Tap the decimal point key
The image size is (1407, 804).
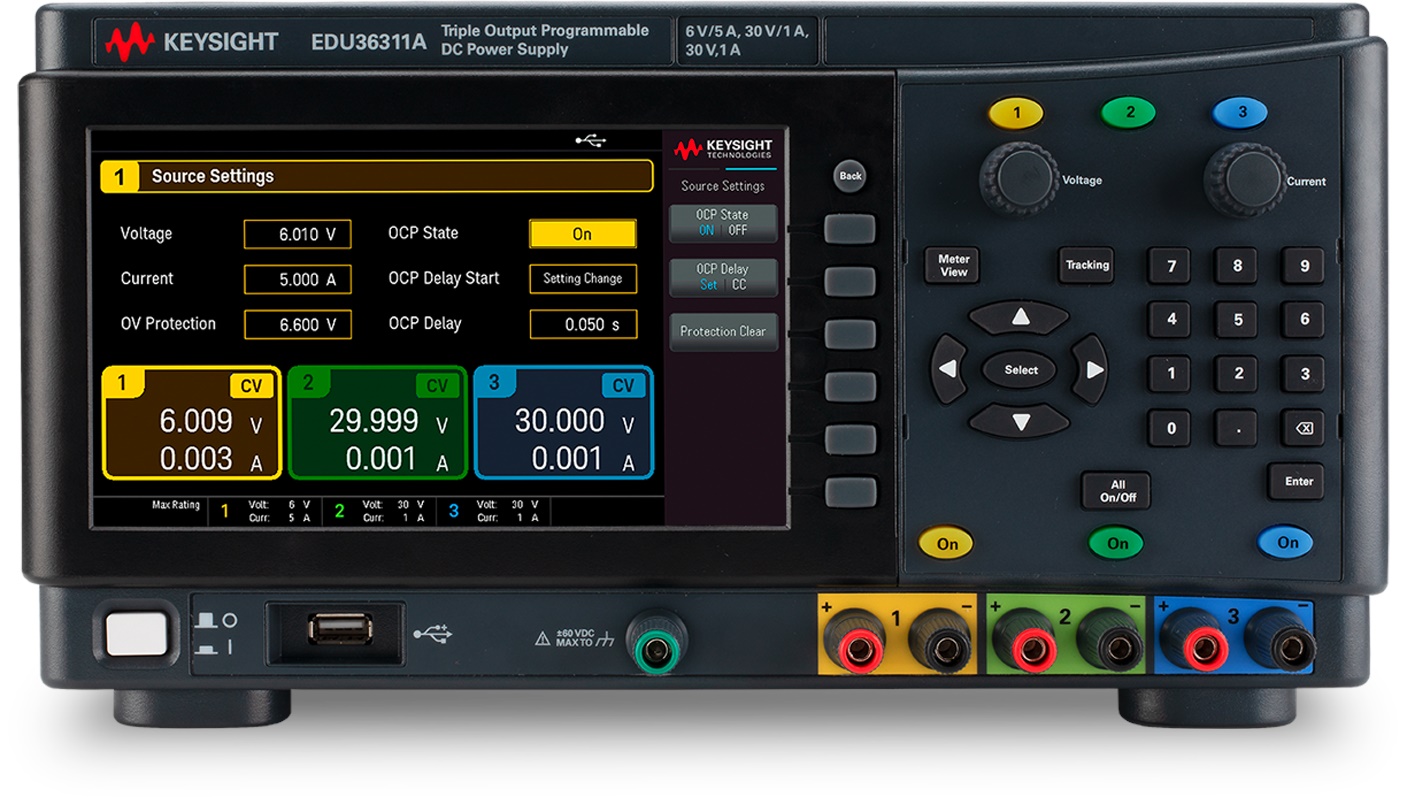coord(1238,428)
